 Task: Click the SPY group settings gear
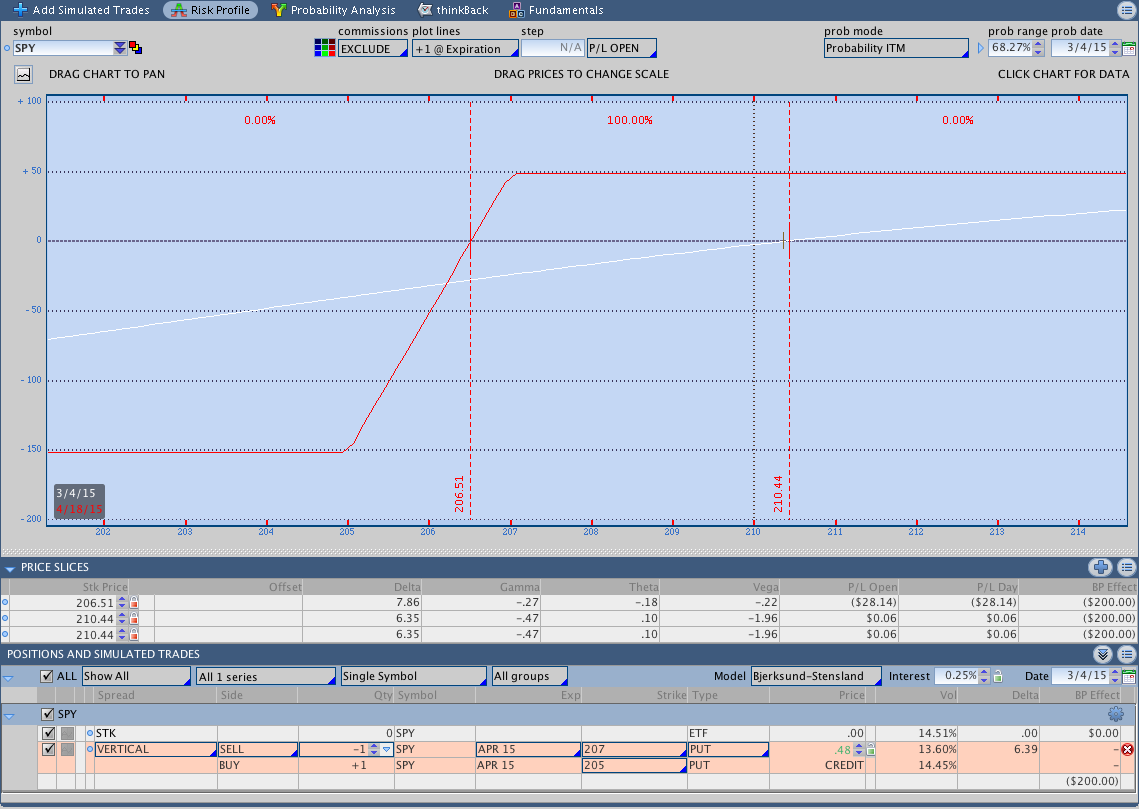pos(1115,714)
